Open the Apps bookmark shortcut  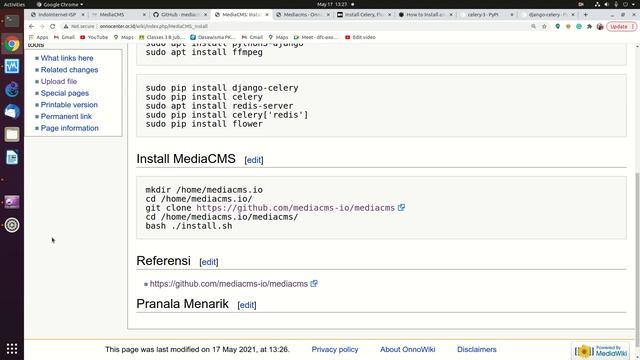pyautogui.click(x=38, y=37)
